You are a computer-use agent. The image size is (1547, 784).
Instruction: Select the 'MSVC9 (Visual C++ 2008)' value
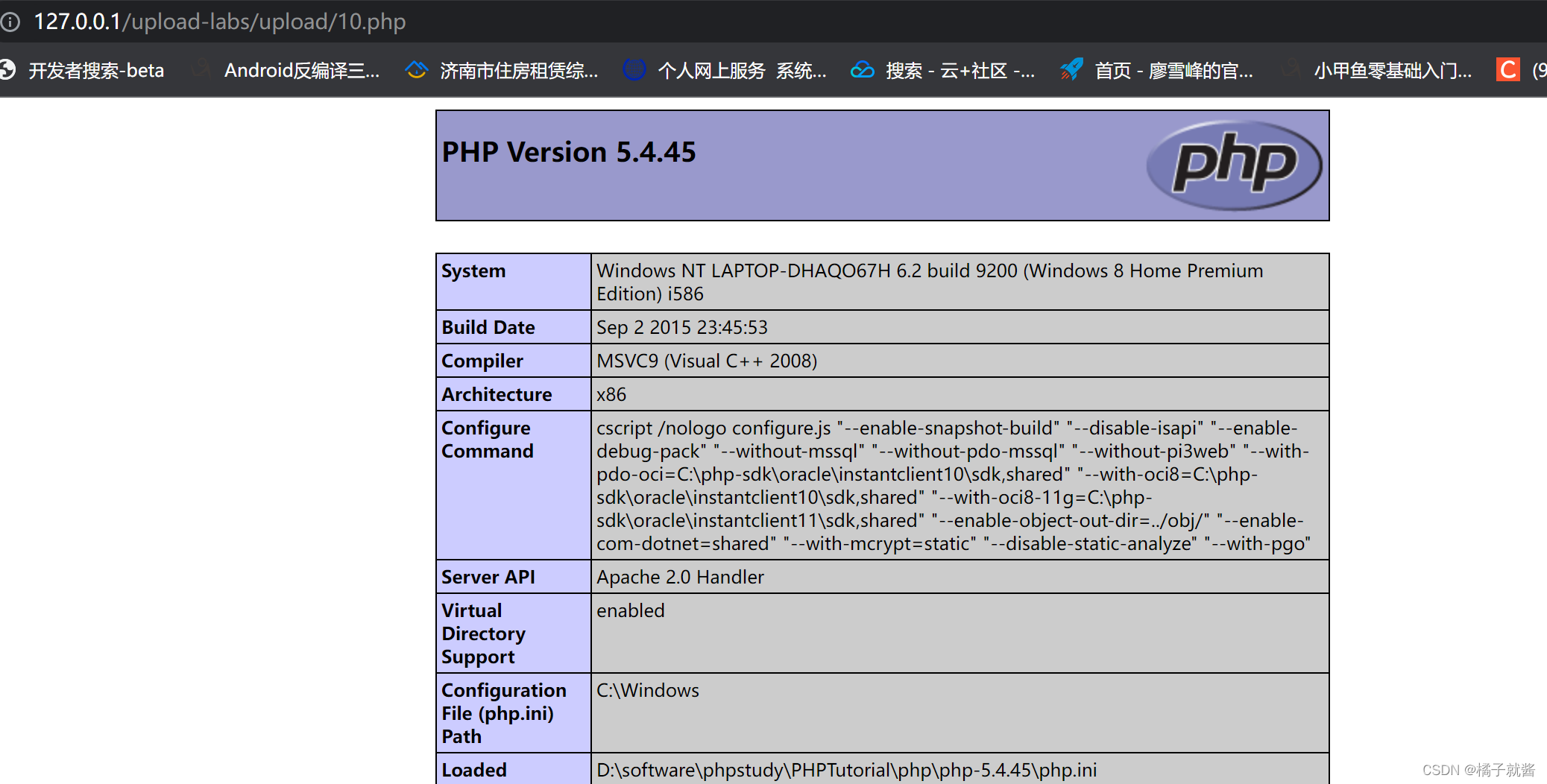click(x=707, y=361)
